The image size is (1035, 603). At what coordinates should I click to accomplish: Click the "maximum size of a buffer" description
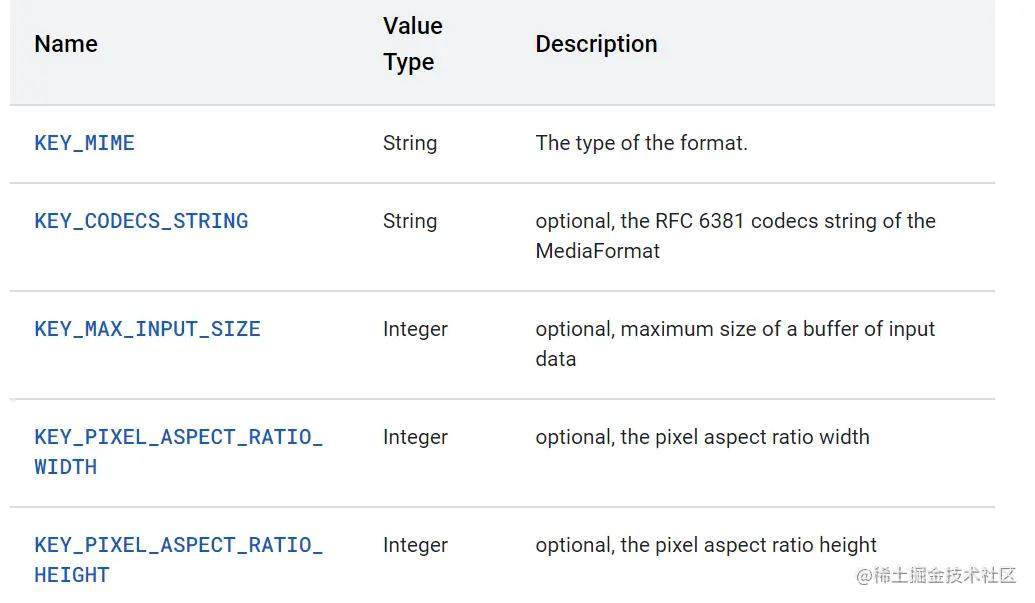(x=735, y=329)
